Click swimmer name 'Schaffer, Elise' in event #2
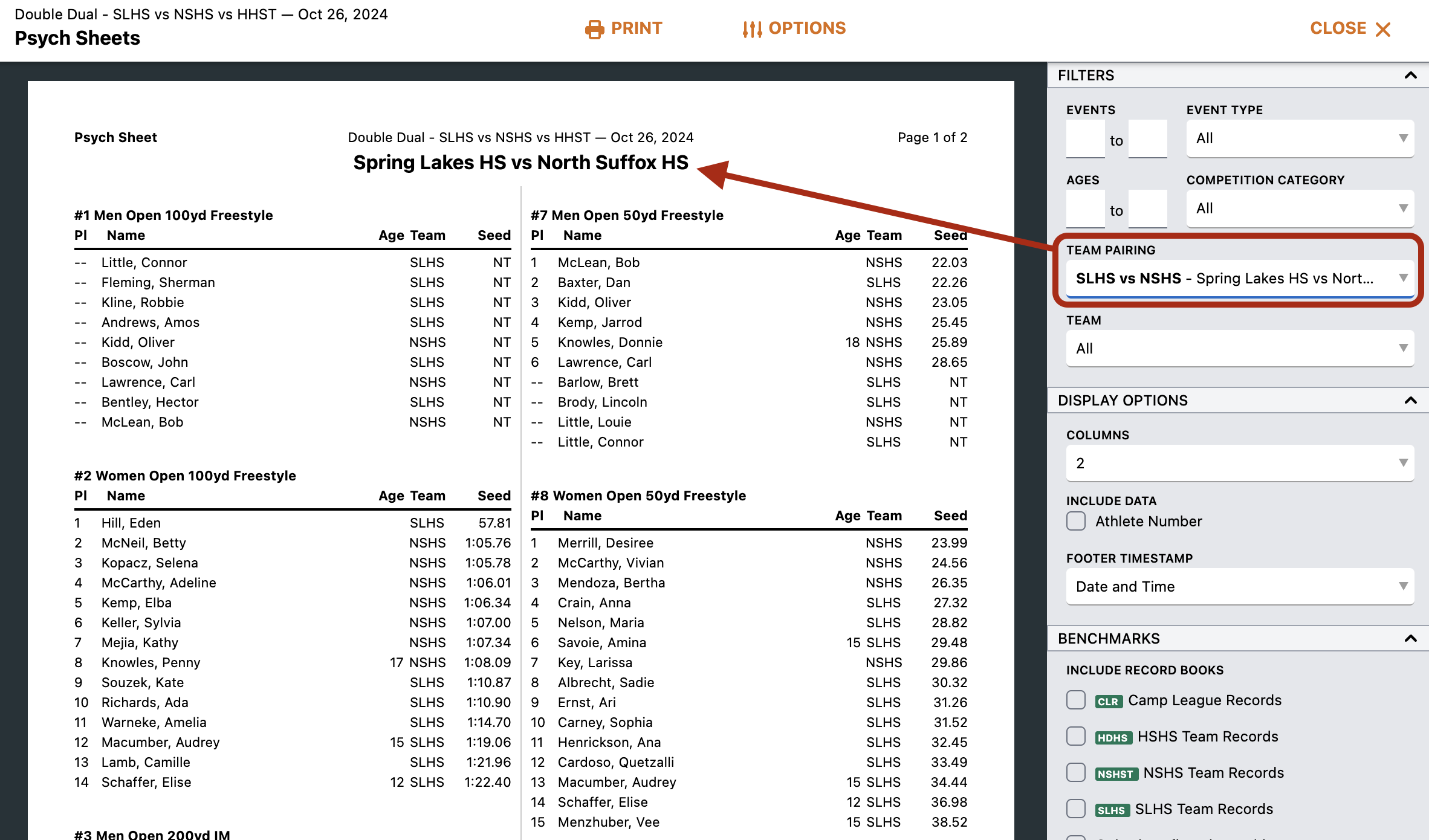The image size is (1429, 840). tap(146, 782)
